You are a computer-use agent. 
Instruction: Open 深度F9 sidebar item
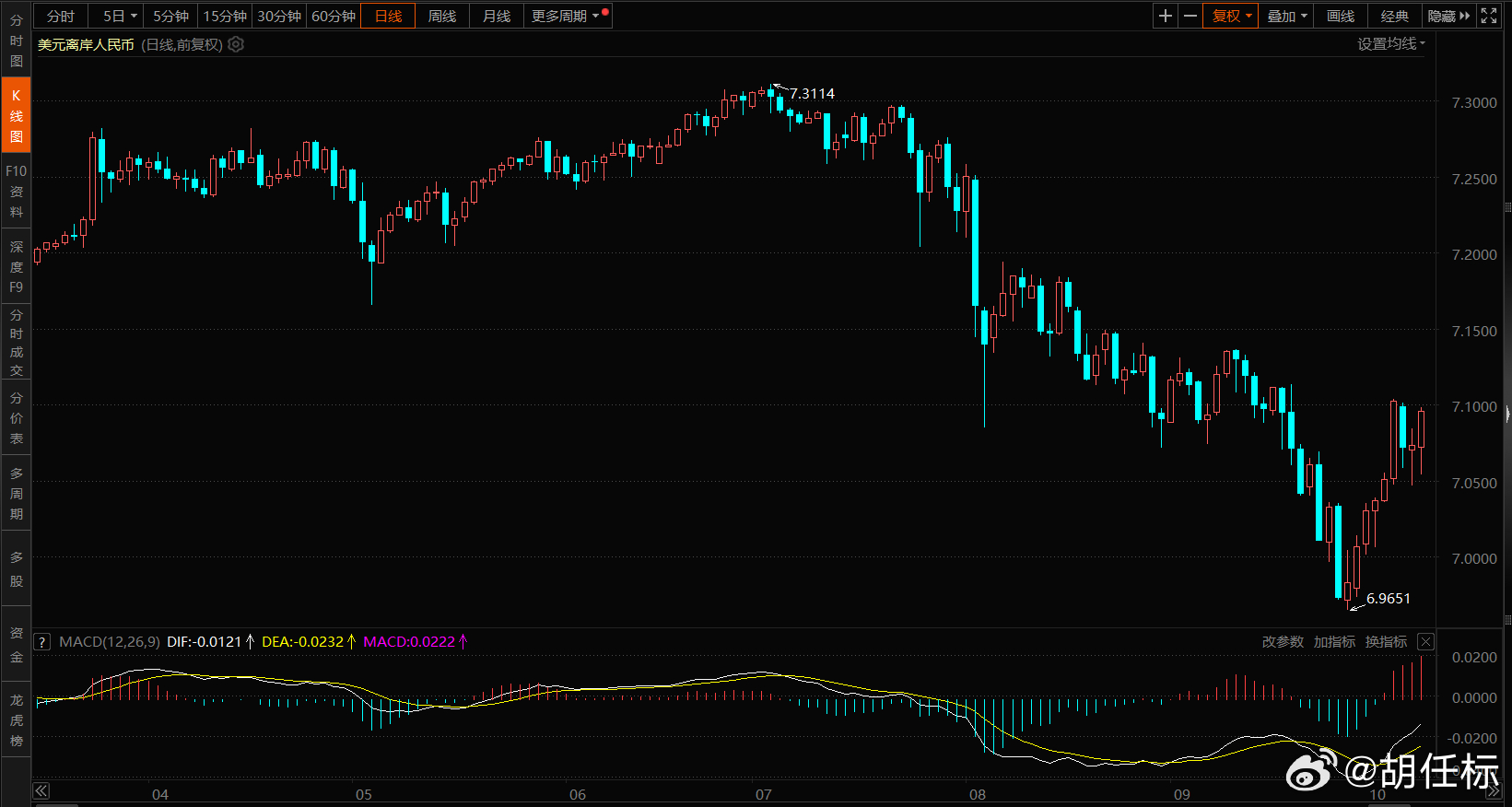point(16,266)
